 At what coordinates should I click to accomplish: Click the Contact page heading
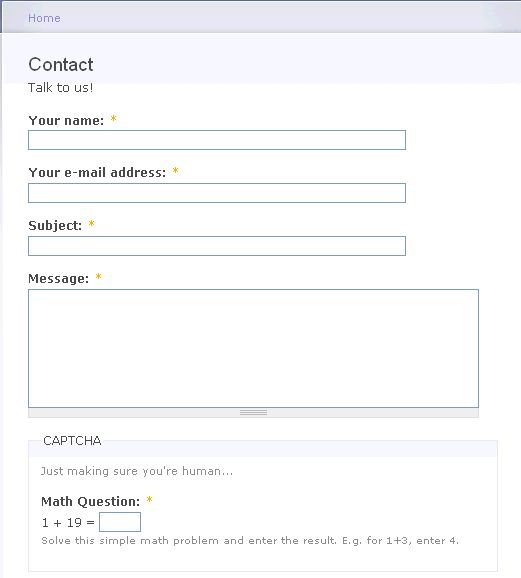coord(61,65)
